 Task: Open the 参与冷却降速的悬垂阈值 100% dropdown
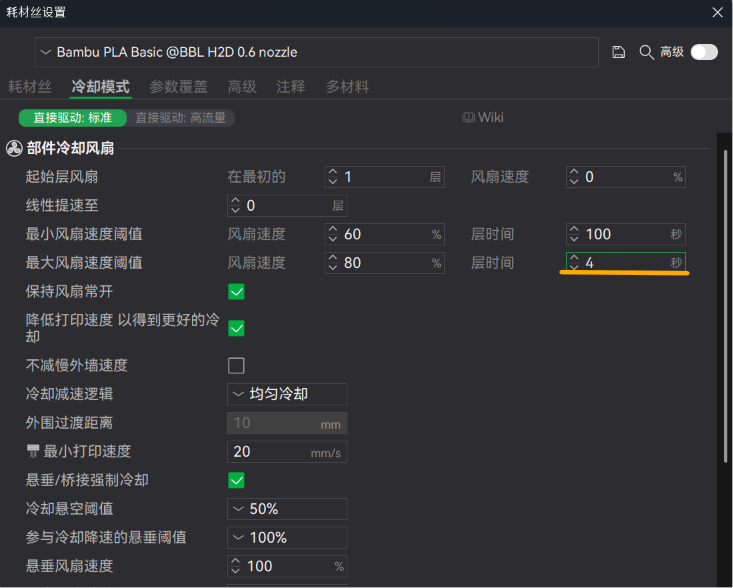pos(287,538)
